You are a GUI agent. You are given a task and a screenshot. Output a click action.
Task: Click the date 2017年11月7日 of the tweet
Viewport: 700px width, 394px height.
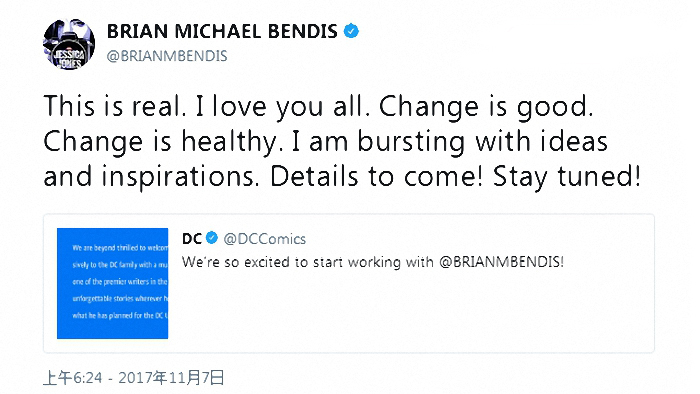tap(171, 378)
